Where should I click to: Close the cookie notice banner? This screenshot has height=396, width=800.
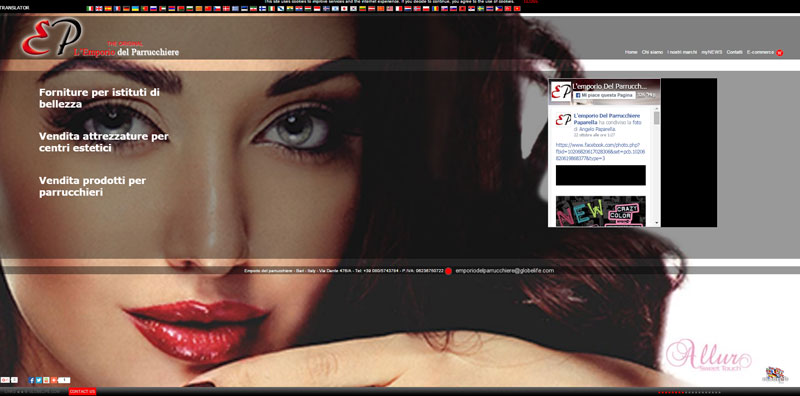(x=531, y=2)
